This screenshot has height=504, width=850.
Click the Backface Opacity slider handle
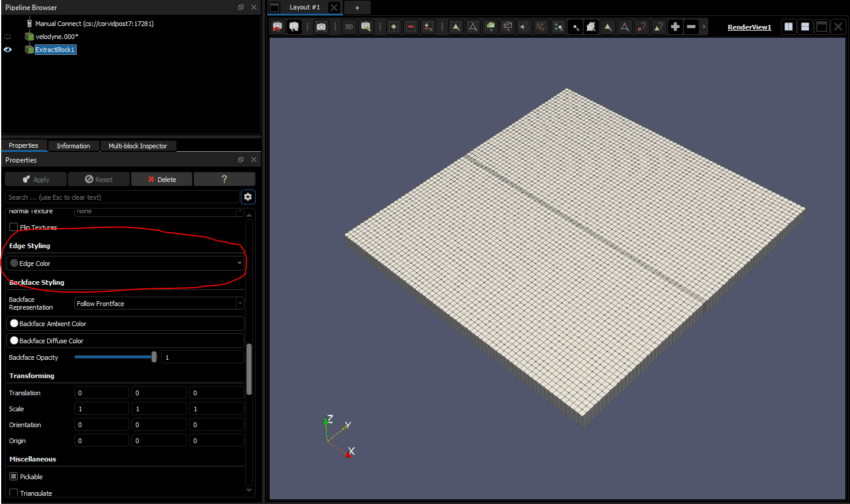click(x=154, y=357)
